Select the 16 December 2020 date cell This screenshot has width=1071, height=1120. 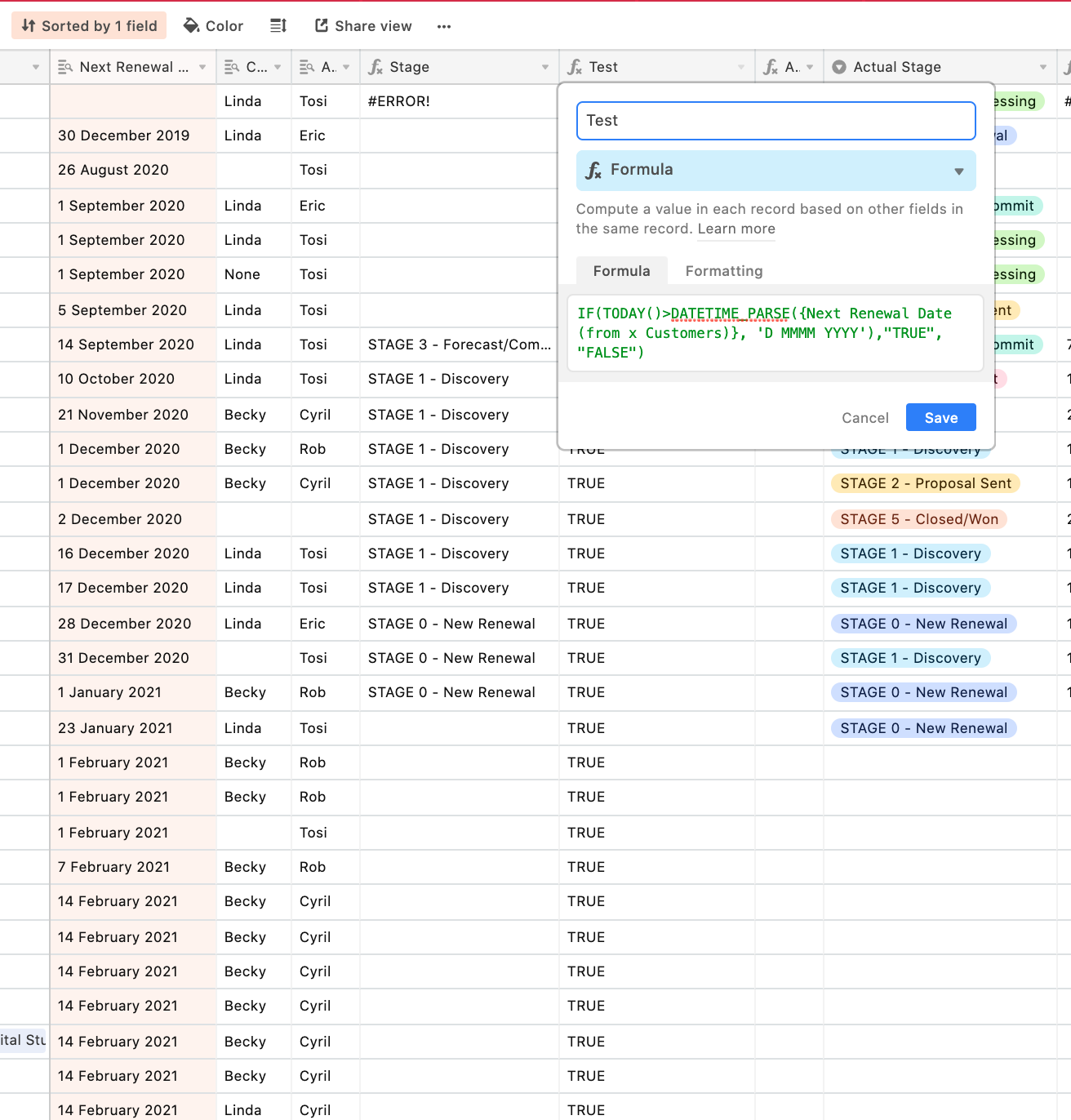(133, 553)
